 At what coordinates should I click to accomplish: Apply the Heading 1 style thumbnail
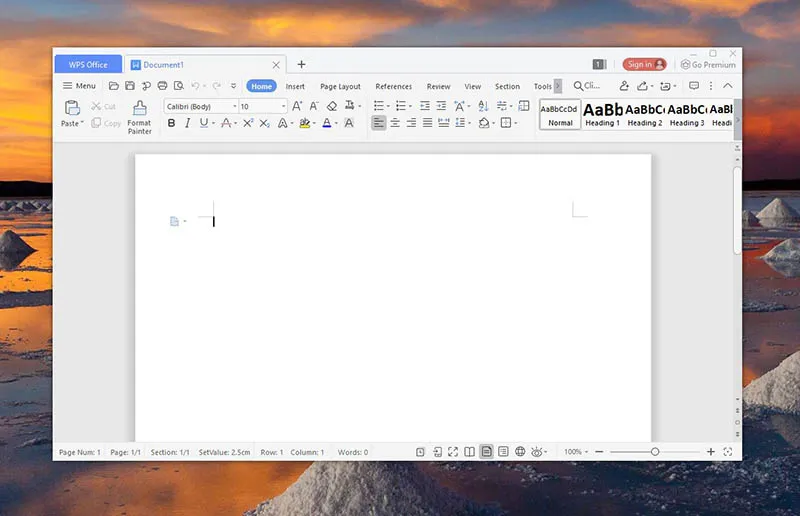click(x=602, y=114)
